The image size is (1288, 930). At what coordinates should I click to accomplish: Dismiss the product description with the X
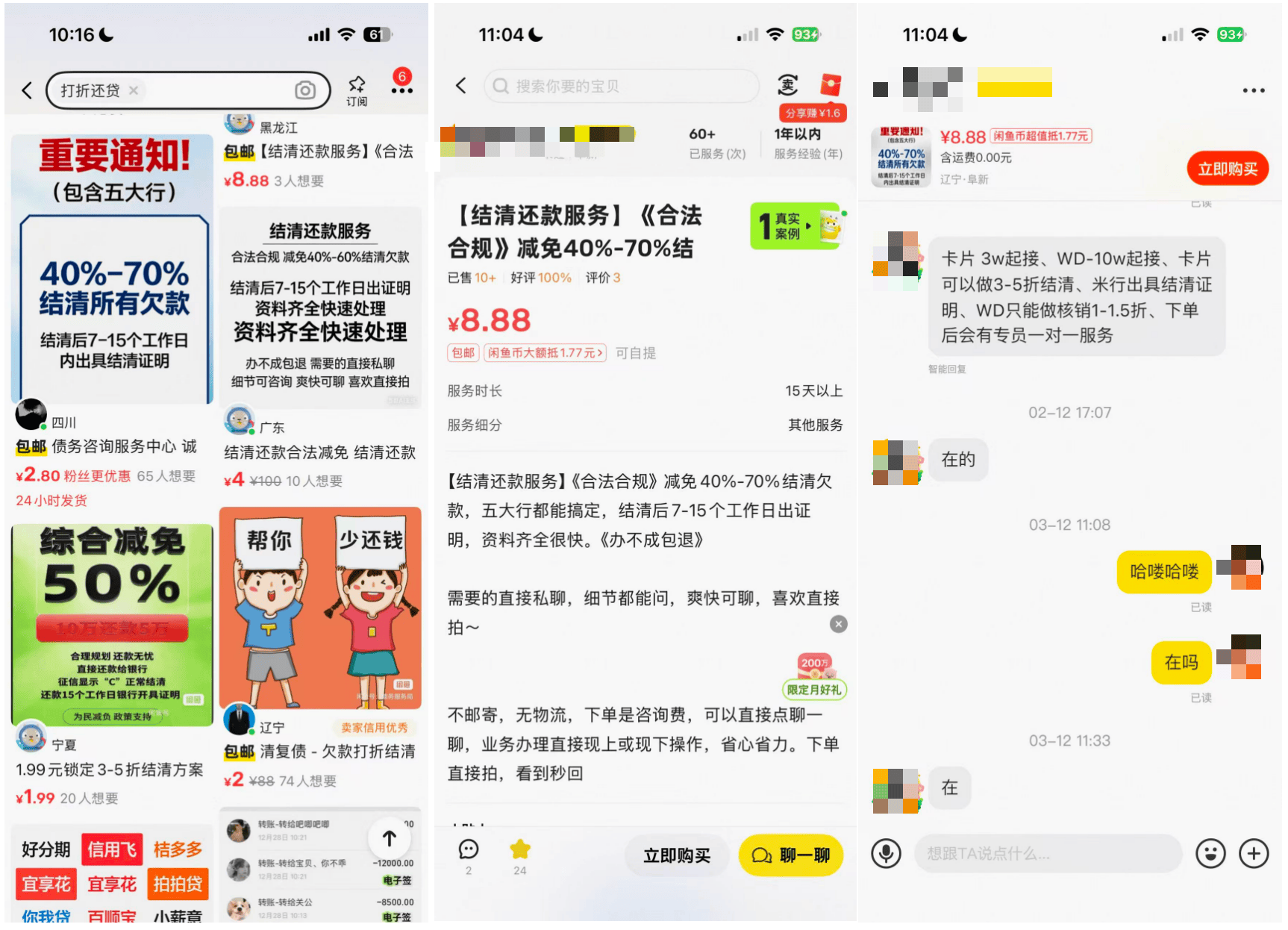point(839,624)
